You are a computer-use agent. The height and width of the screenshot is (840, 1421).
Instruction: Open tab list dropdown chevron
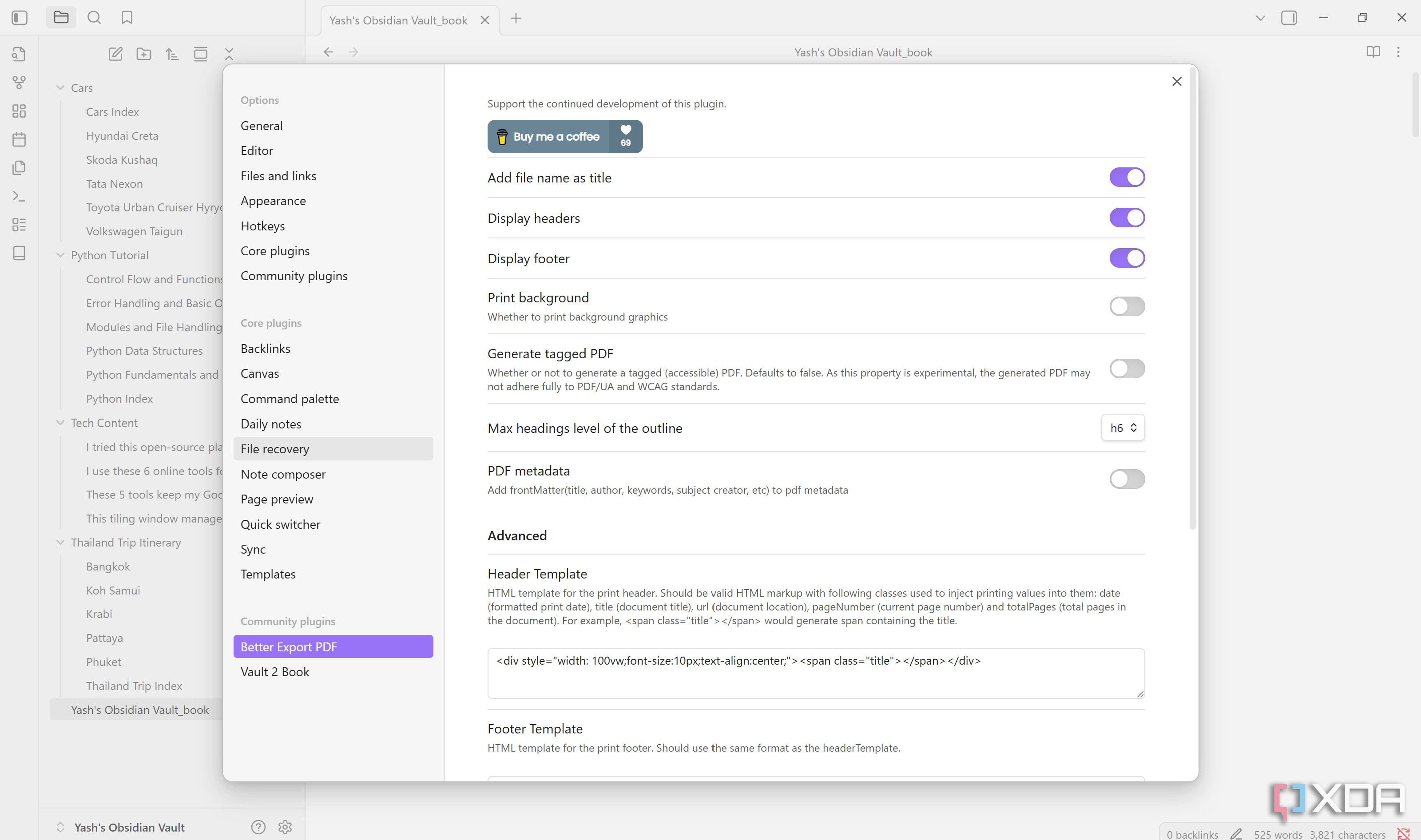(x=1260, y=18)
